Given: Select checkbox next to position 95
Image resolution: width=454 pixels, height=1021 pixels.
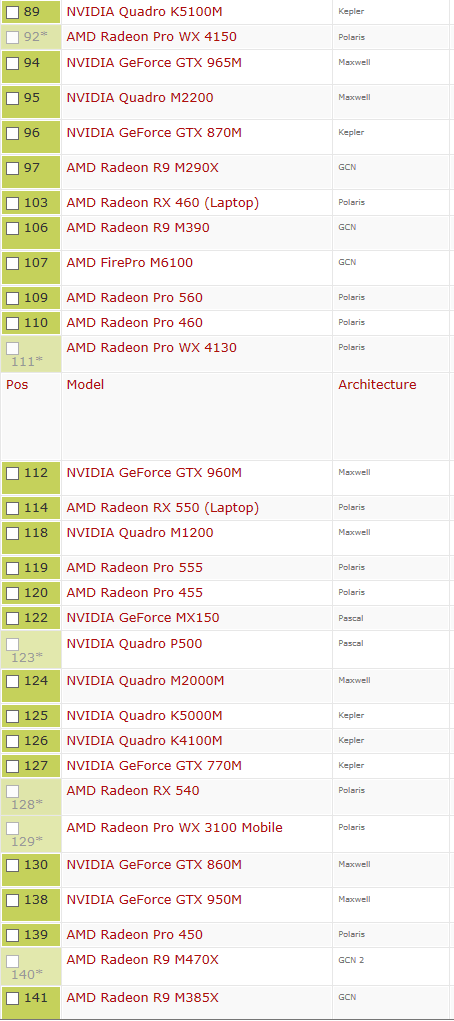Looking at the screenshot, I should tap(12, 98).
